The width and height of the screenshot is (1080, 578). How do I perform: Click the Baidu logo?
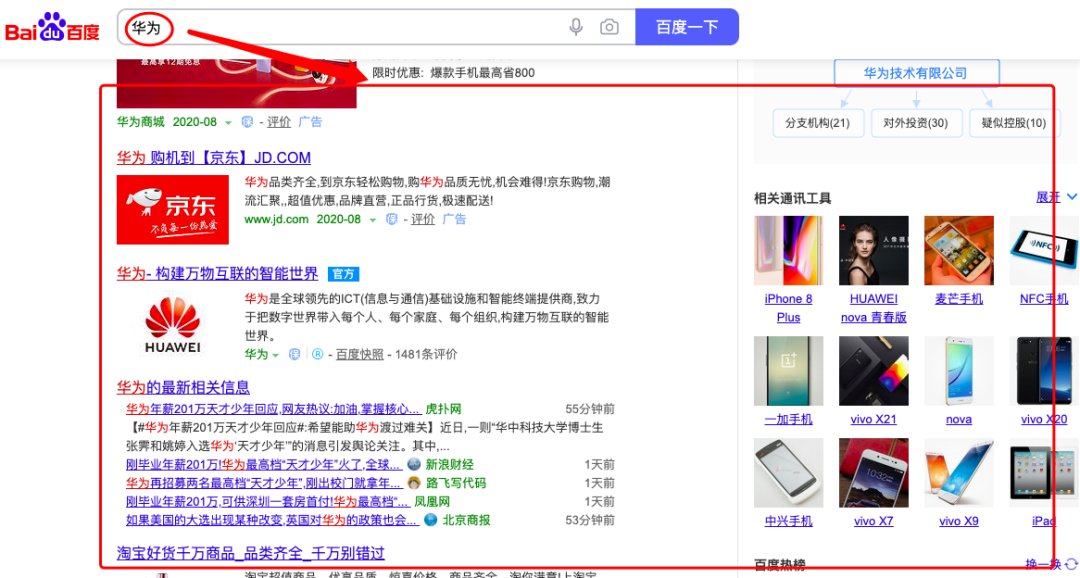click(x=53, y=28)
